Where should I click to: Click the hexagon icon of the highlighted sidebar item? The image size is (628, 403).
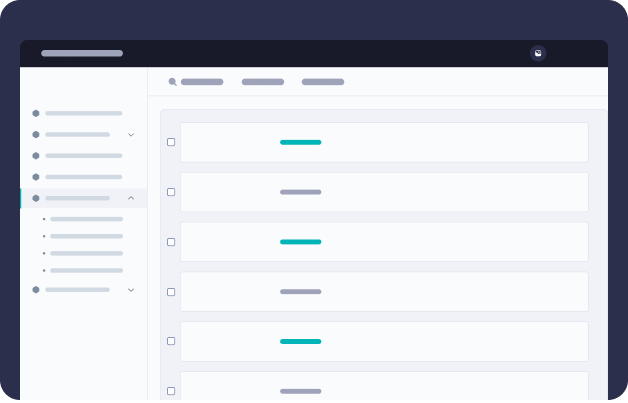coord(36,198)
